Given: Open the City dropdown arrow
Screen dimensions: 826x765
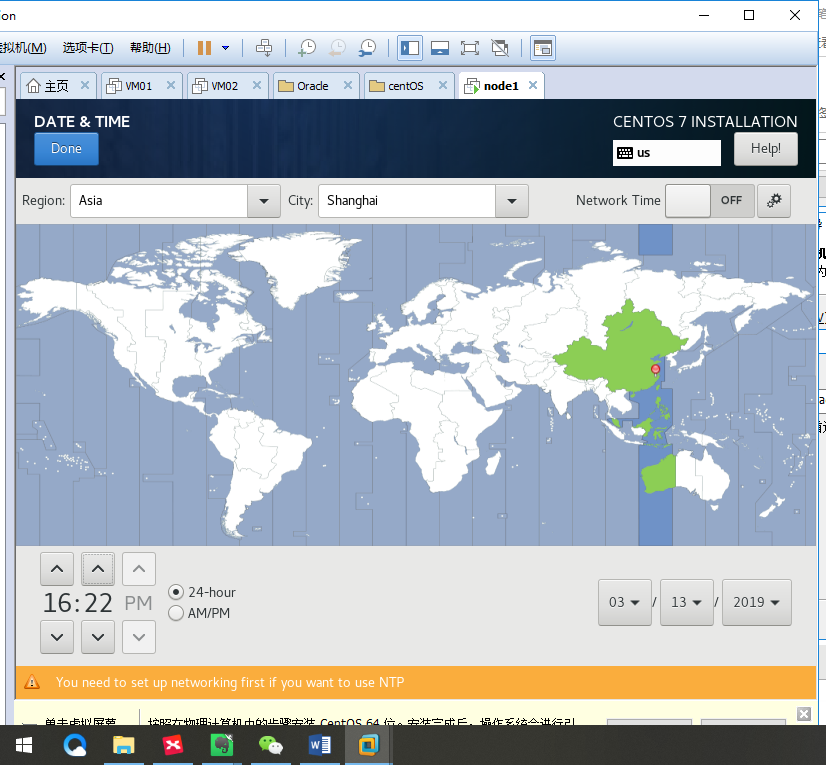Looking at the screenshot, I should pos(512,201).
